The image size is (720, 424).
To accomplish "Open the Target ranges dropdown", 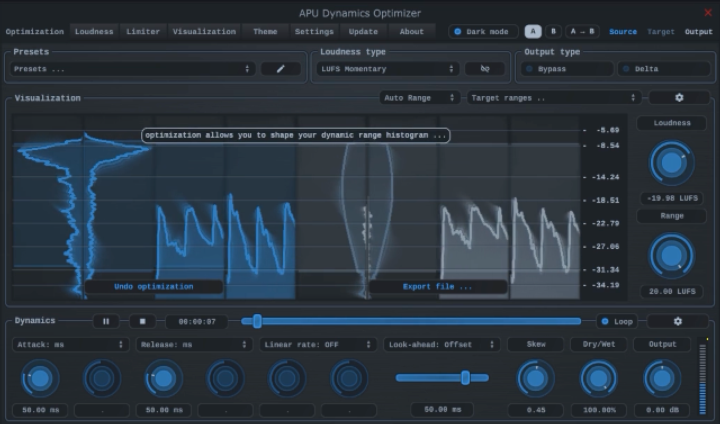I will click(x=554, y=98).
